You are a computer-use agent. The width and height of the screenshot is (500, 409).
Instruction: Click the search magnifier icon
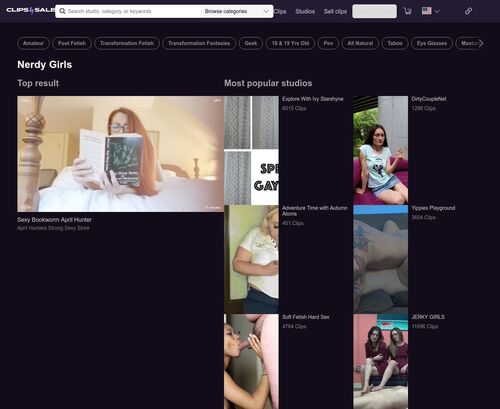pyautogui.click(x=62, y=11)
